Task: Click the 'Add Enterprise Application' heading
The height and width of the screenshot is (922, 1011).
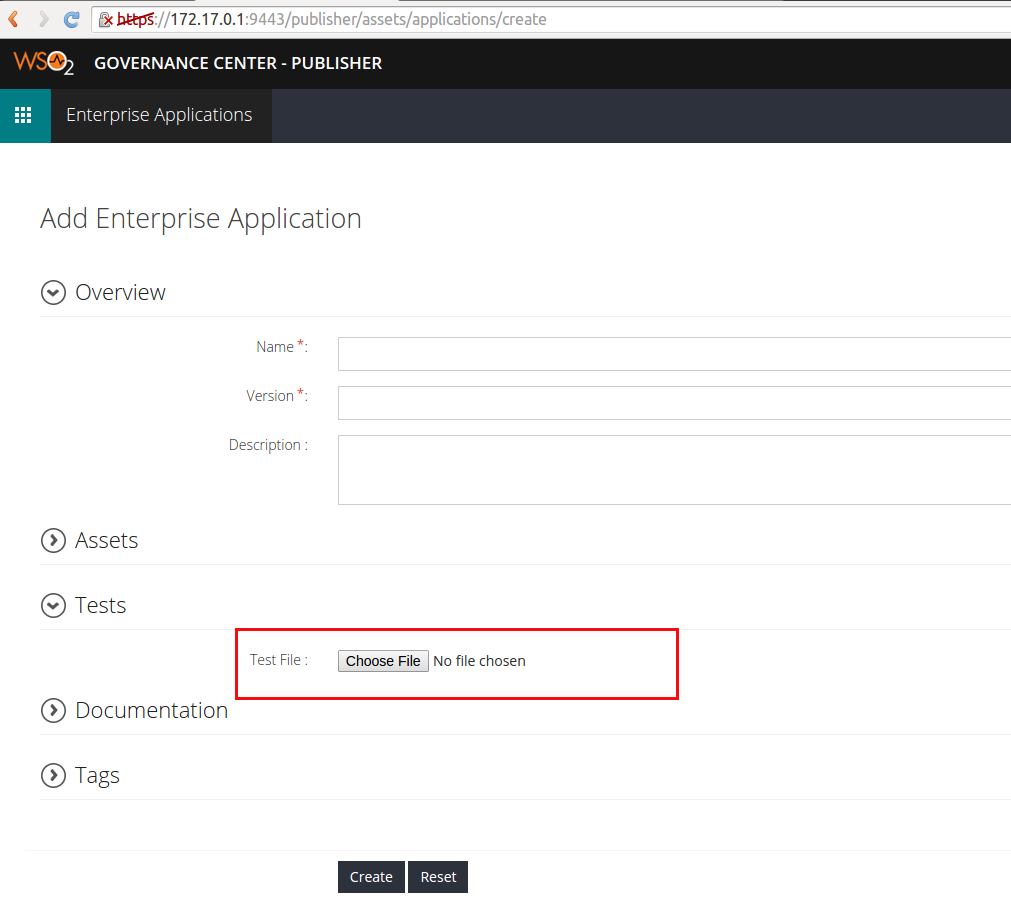Action: tap(201, 219)
